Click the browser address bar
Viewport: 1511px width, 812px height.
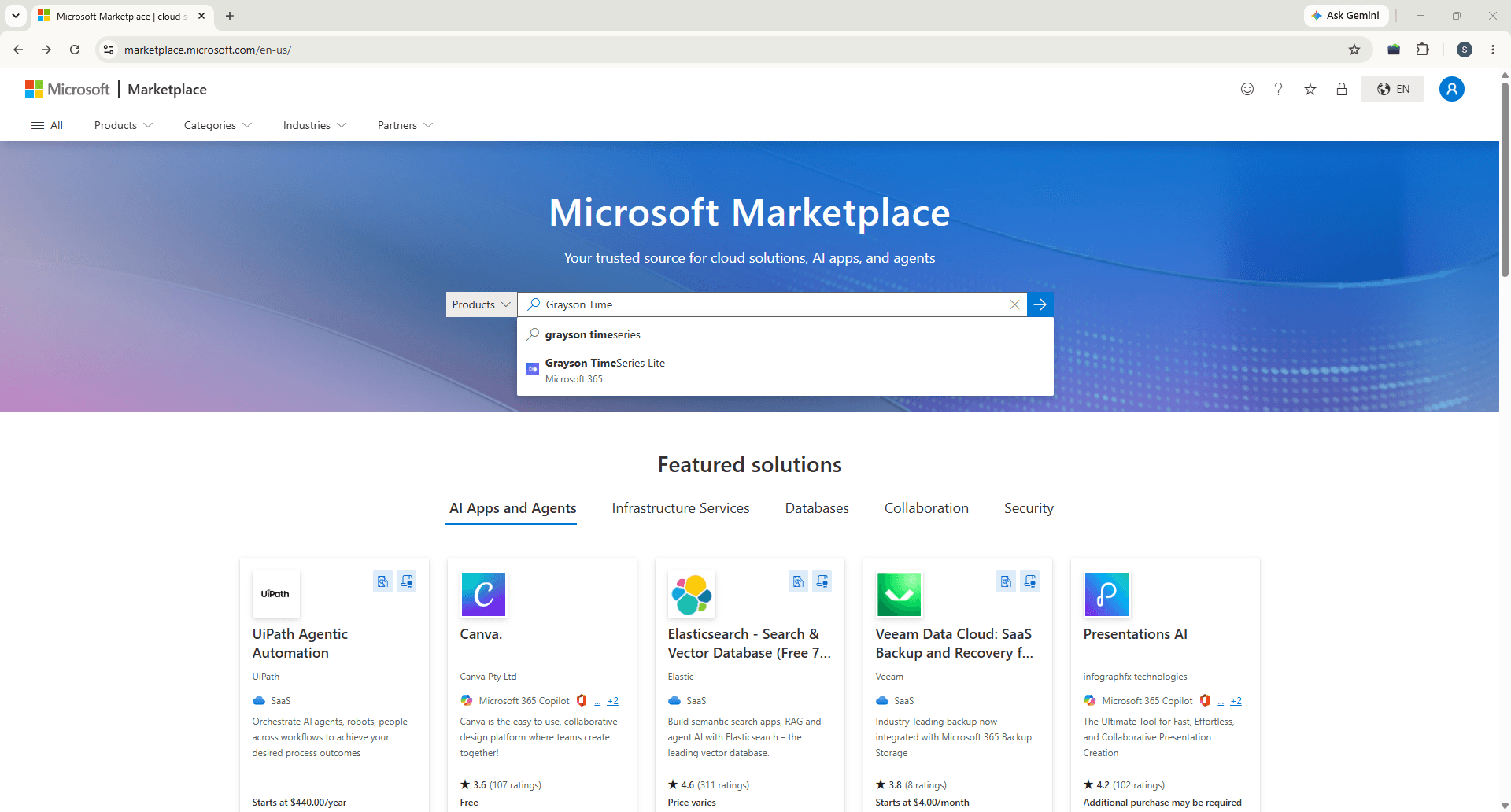(732, 50)
